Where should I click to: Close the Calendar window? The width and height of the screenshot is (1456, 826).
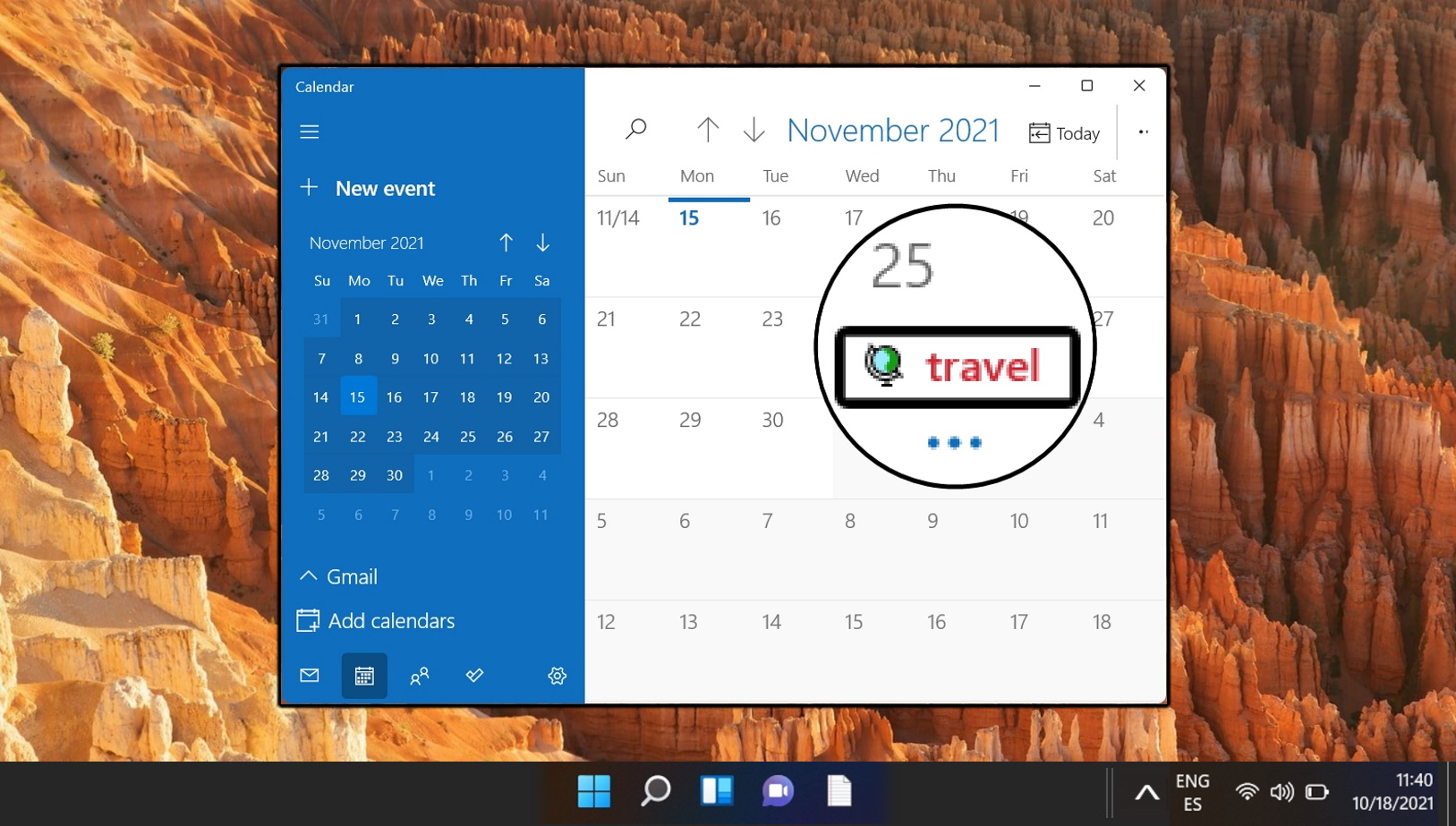click(x=1139, y=86)
